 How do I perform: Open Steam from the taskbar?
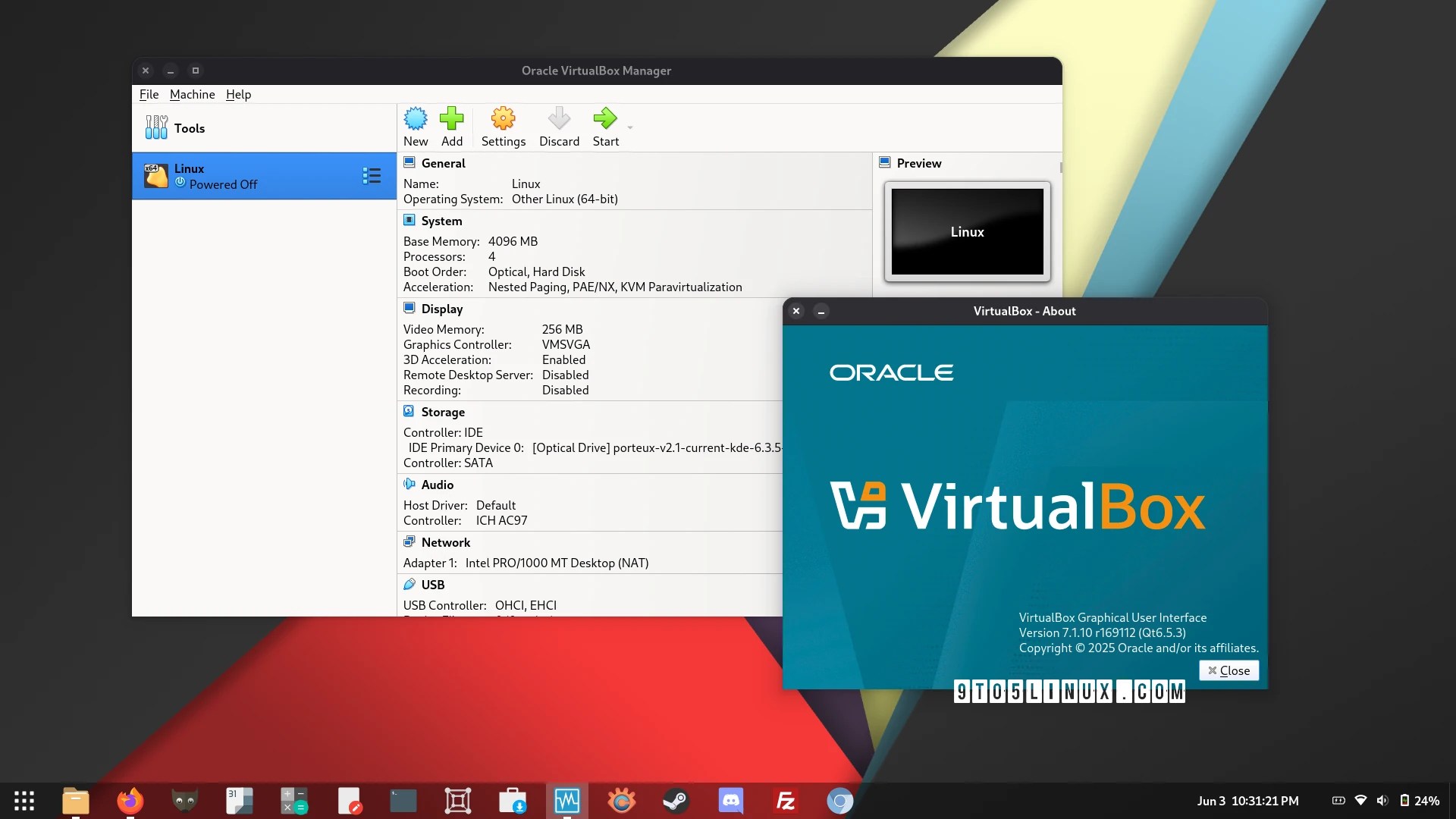(x=675, y=801)
